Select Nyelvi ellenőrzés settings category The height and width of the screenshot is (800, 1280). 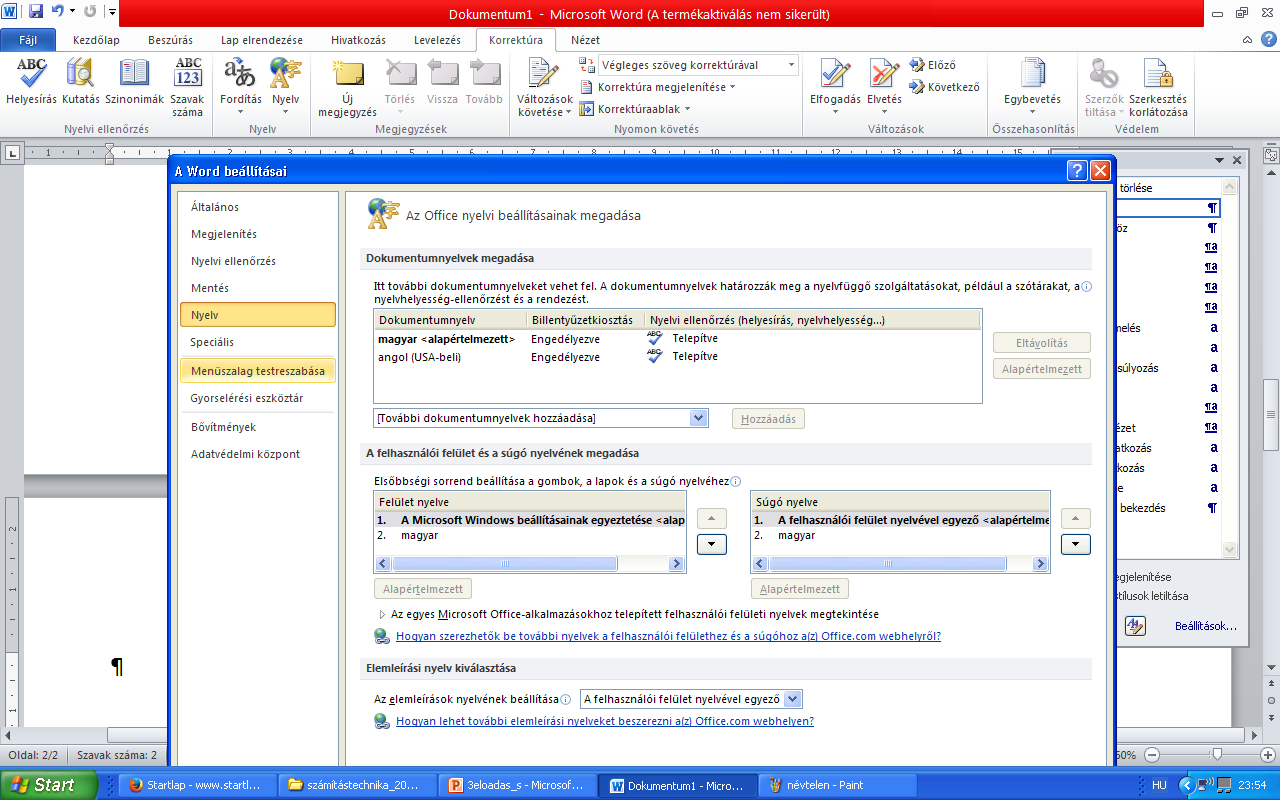click(x=258, y=261)
